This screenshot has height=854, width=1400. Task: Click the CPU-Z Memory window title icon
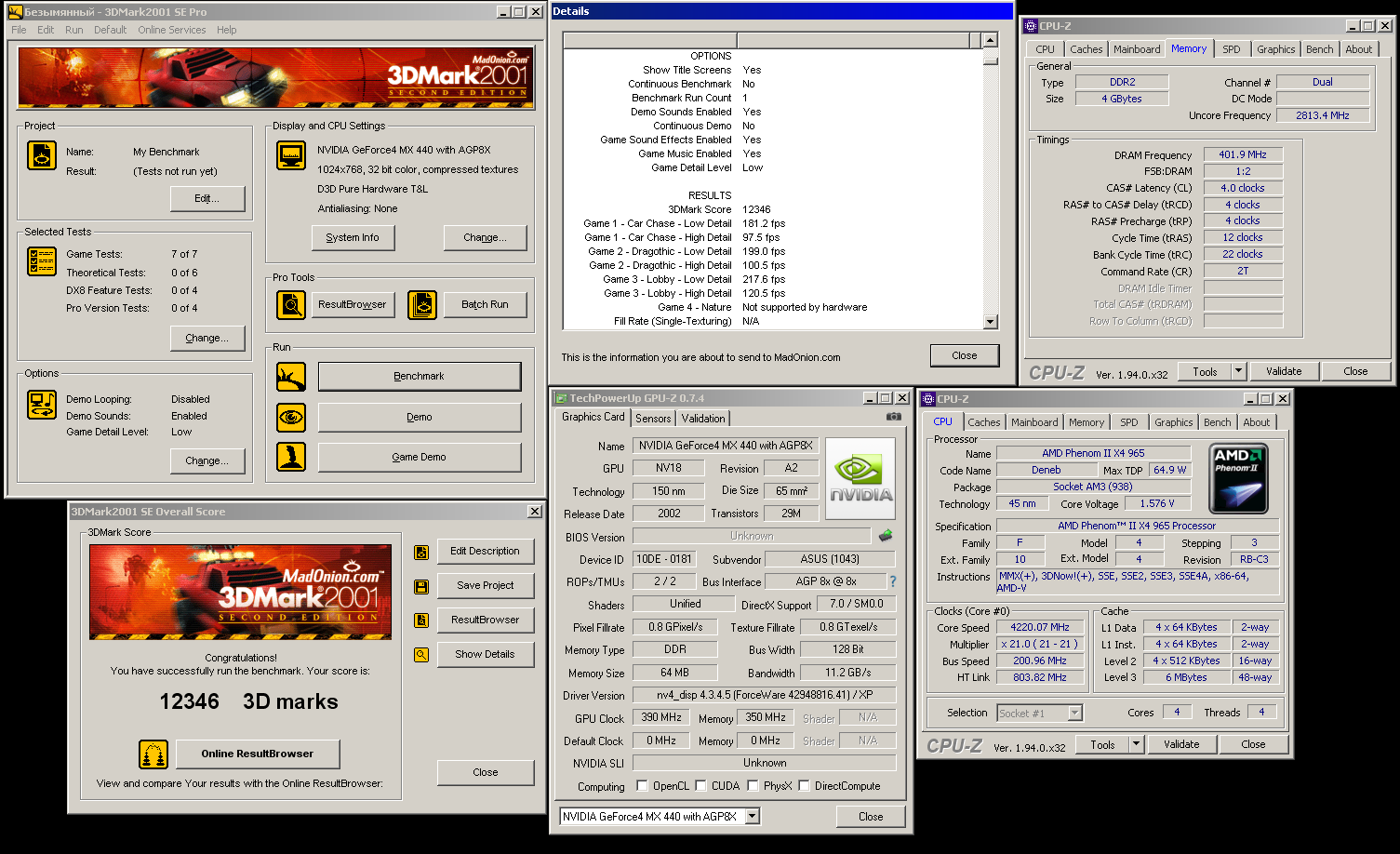pos(1031,26)
